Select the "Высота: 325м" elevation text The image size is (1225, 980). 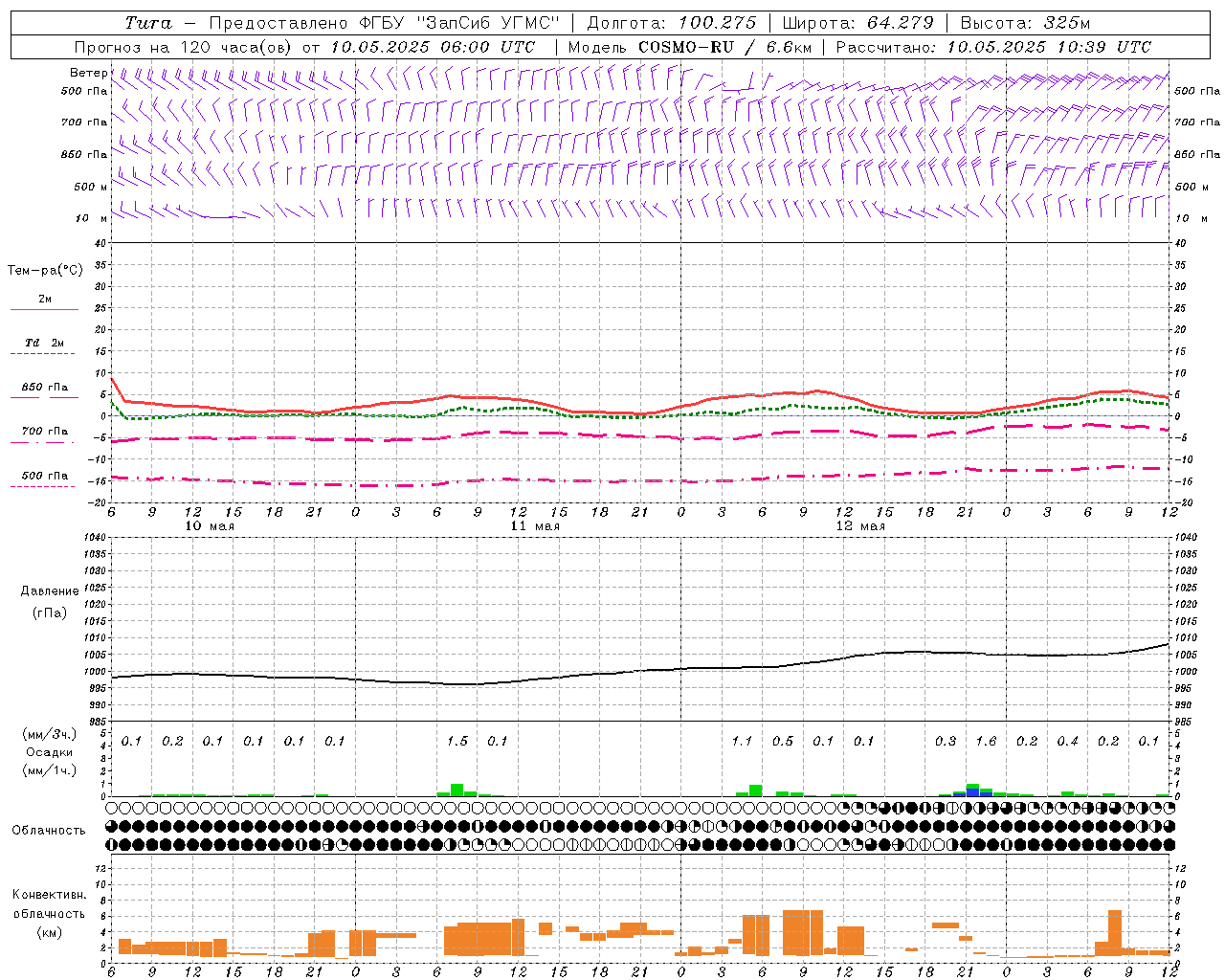click(x=1025, y=23)
